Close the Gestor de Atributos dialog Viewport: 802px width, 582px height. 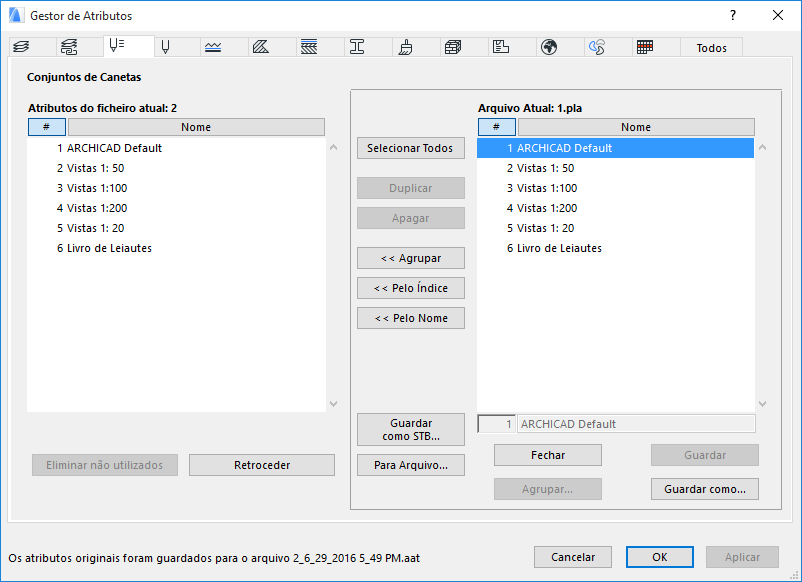click(777, 15)
